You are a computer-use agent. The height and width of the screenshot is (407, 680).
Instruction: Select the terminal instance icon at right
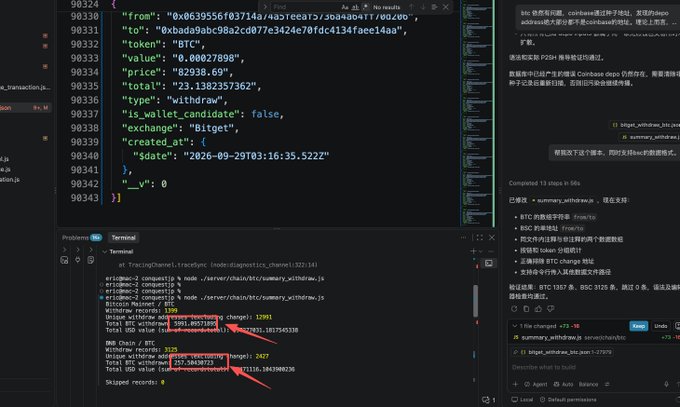489,263
